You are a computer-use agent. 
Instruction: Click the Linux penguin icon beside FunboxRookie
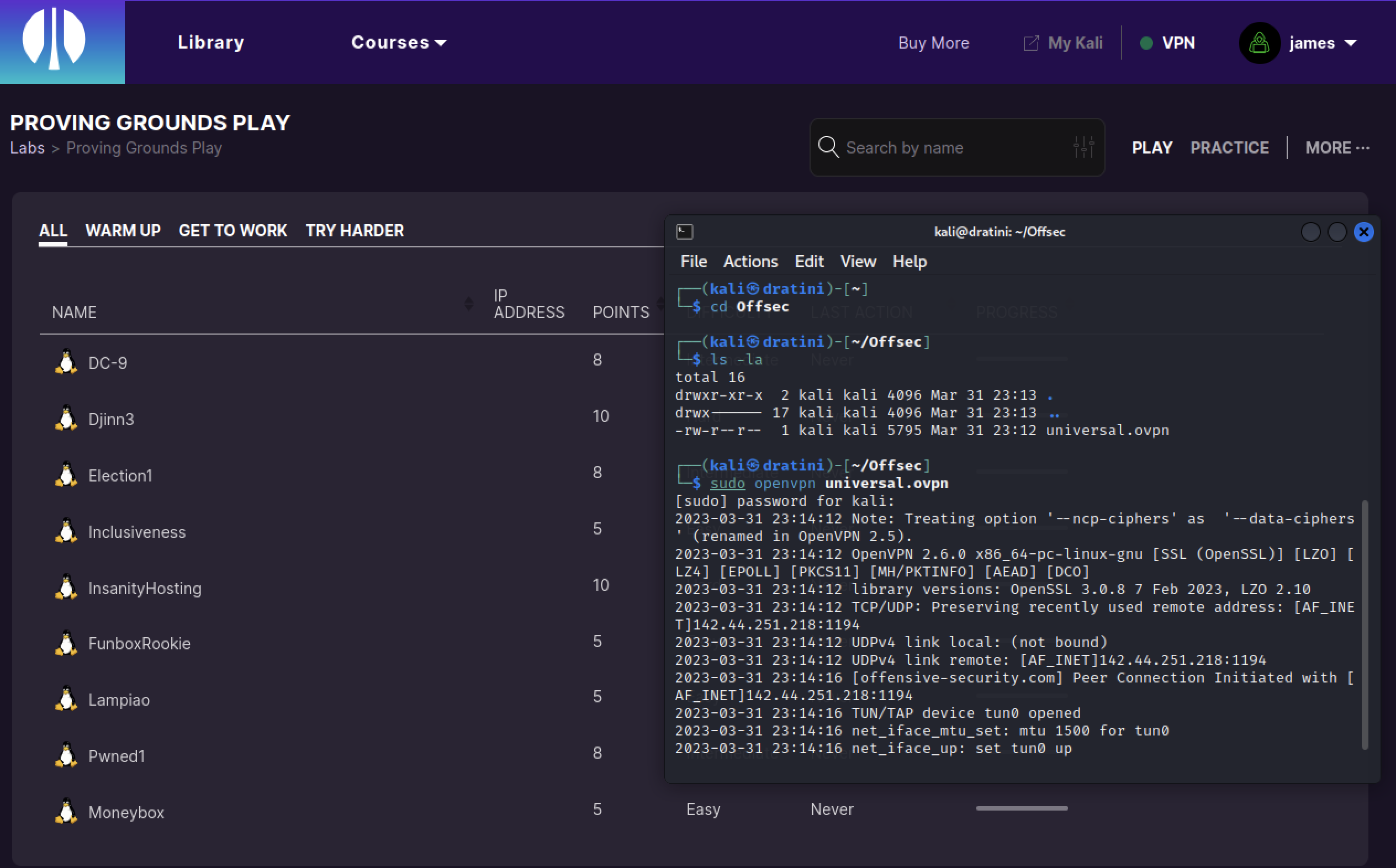67,642
